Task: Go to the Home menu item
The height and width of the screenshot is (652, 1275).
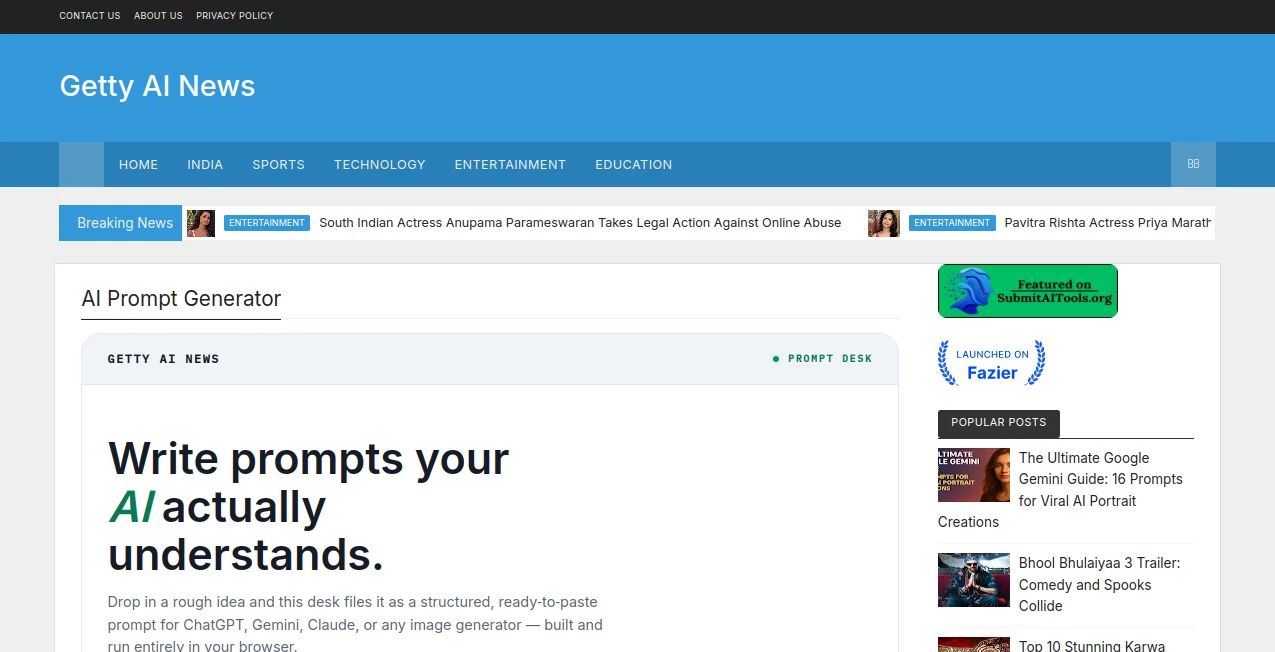Action: click(138, 164)
